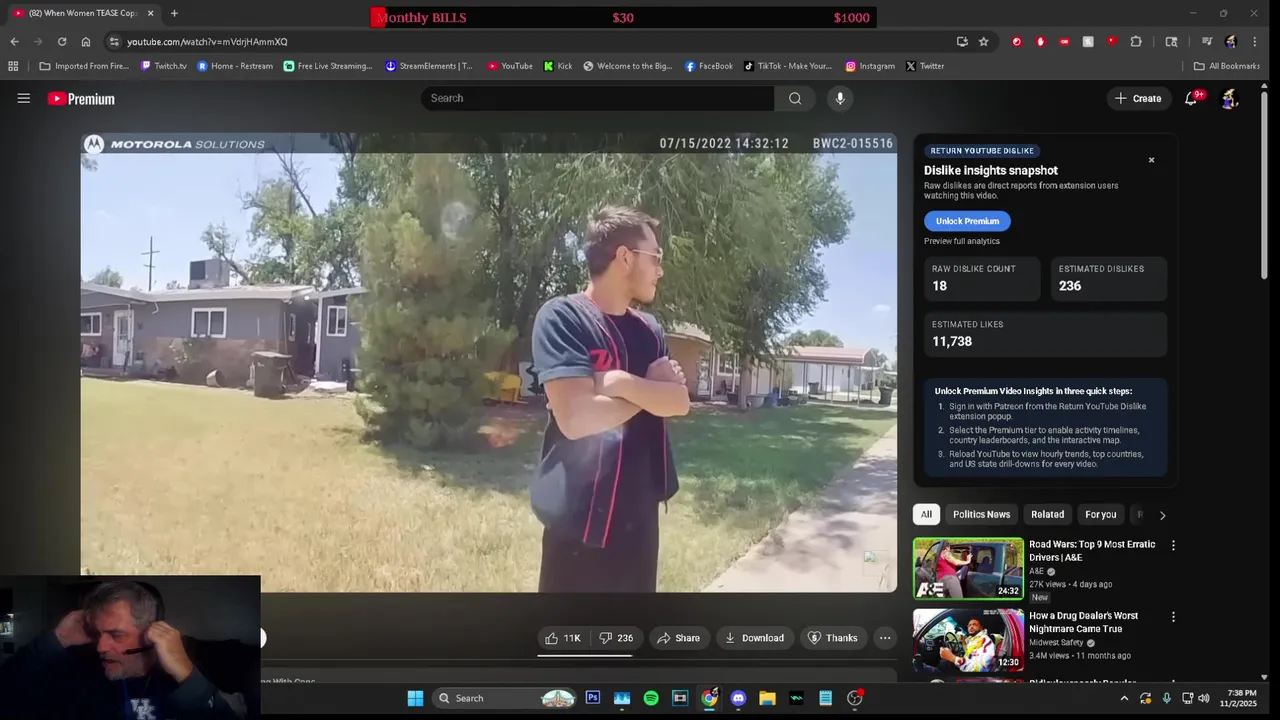Select the Related chip
The width and height of the screenshot is (1280, 720).
coord(1047,514)
